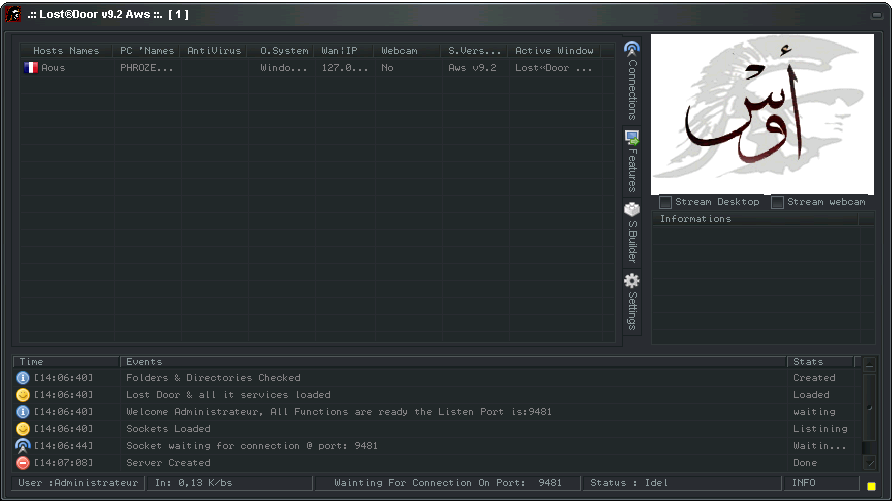Sort by the Hosts Names column header
The width and height of the screenshot is (892, 501).
click(x=66, y=51)
